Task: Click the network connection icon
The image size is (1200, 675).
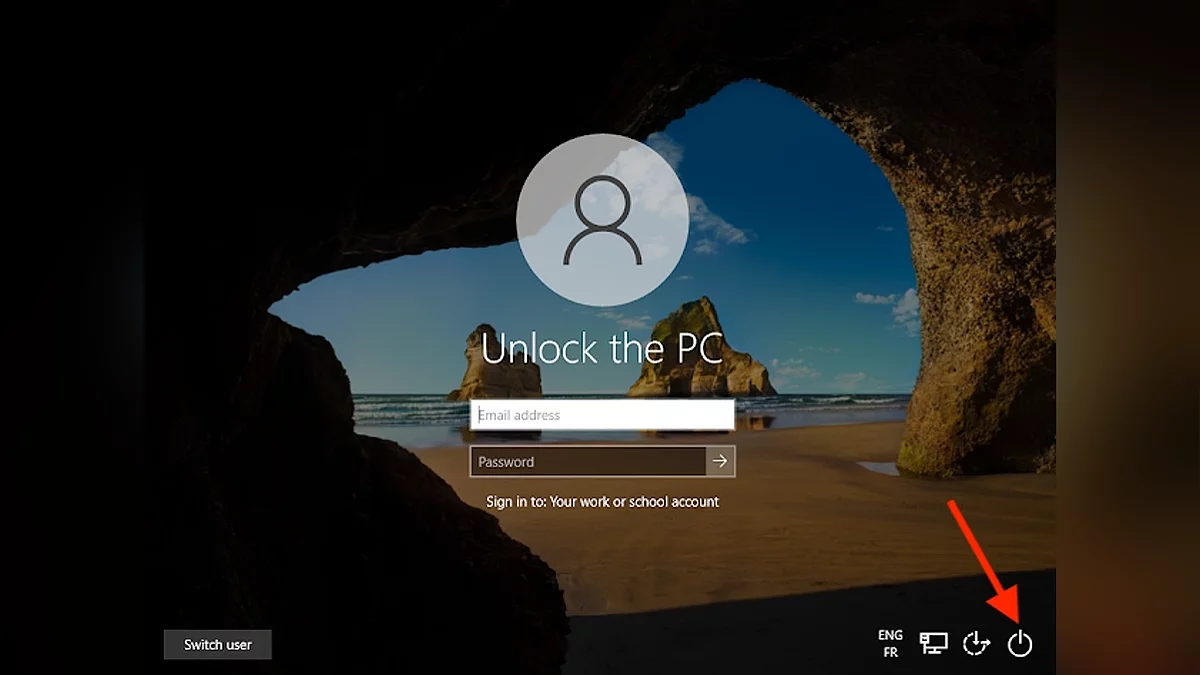Action: (x=934, y=644)
